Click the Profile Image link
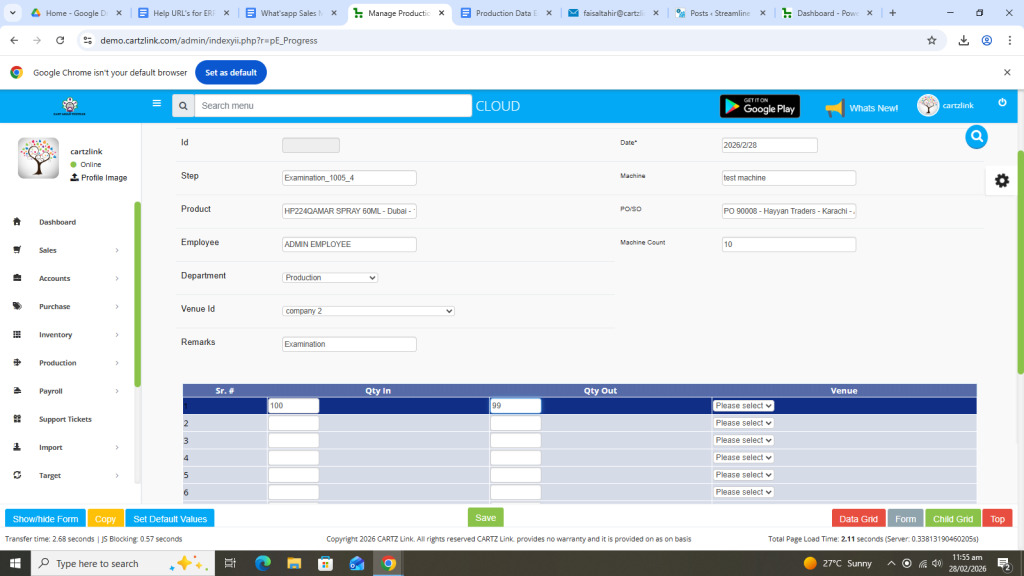The width and height of the screenshot is (1024, 576). tap(98, 177)
